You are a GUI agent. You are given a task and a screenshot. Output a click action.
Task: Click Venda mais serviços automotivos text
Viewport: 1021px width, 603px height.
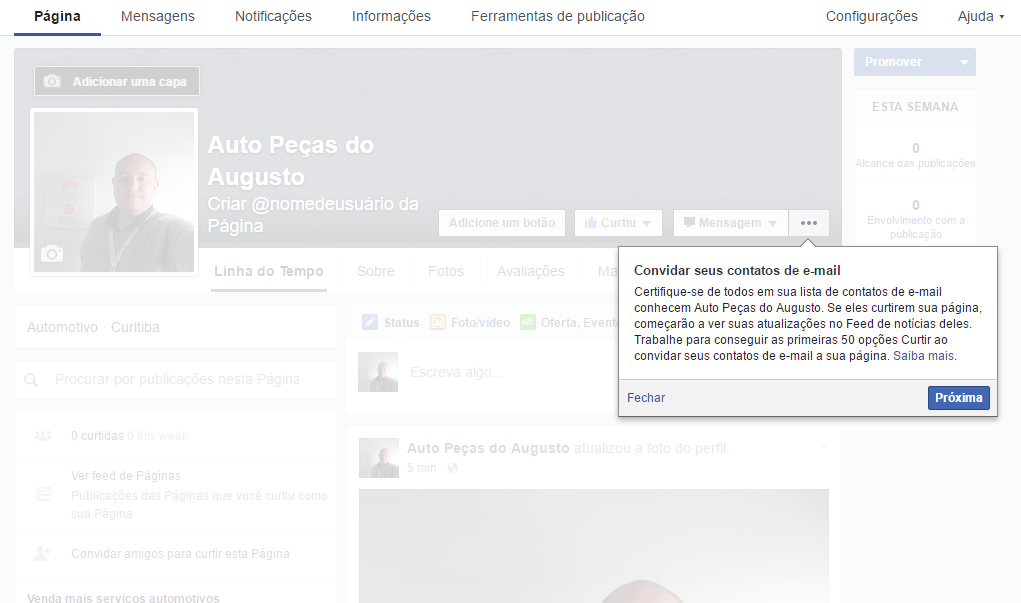click(x=123, y=597)
